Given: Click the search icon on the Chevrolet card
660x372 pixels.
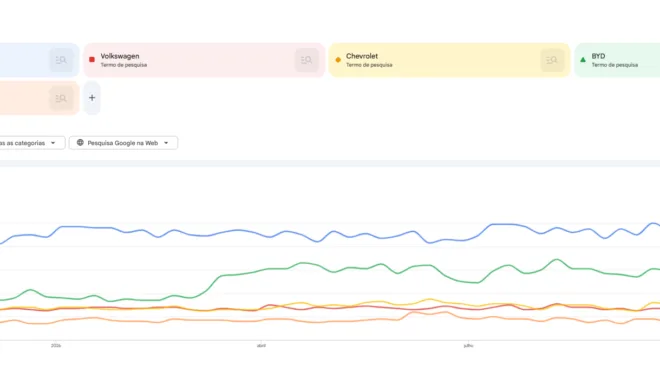Looking at the screenshot, I should [552, 60].
